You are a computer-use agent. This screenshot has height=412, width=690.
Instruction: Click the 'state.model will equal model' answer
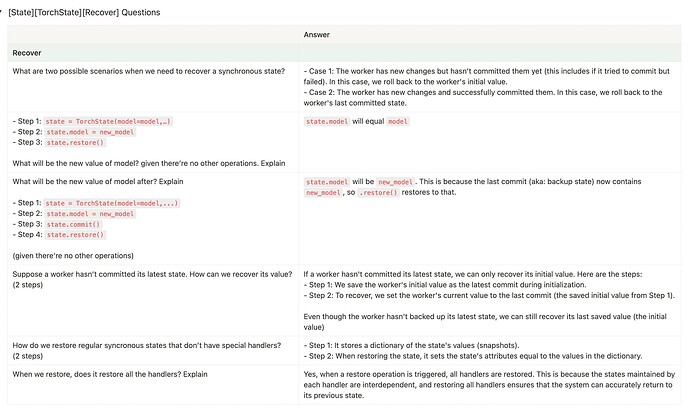(x=357, y=121)
